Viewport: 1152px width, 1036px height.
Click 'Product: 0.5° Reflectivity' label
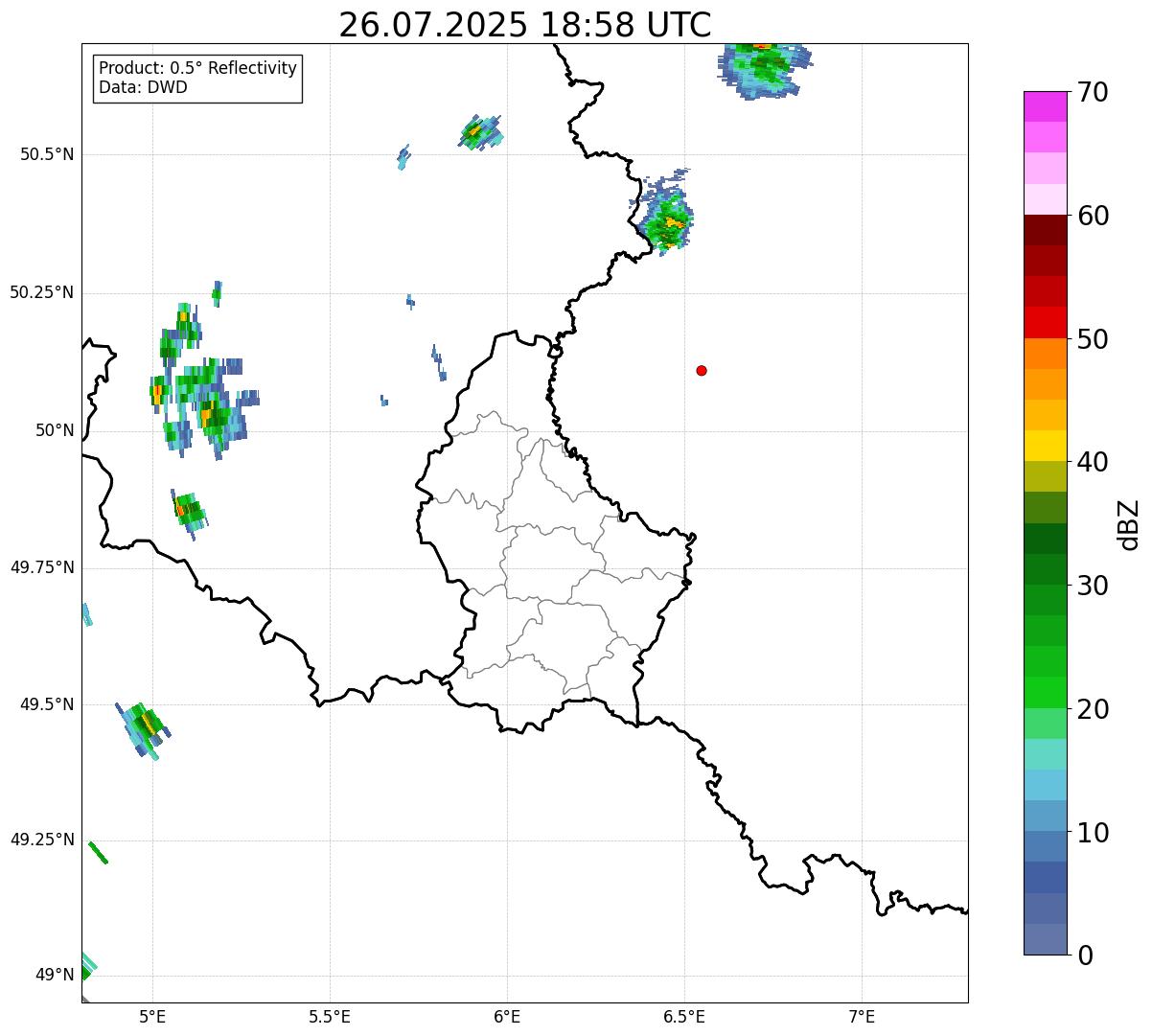click(197, 69)
